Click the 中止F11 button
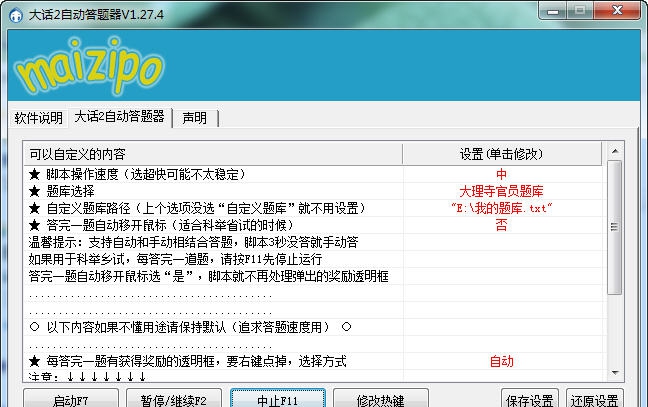This screenshot has height=407, width=648. 278,400
